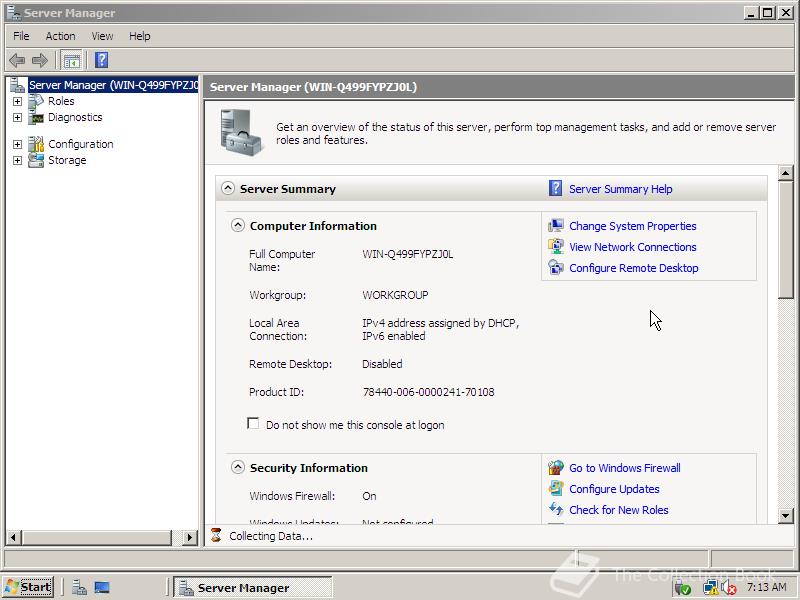Select the Roles tree icon
Viewport: 800px width, 600px height.
click(36, 101)
